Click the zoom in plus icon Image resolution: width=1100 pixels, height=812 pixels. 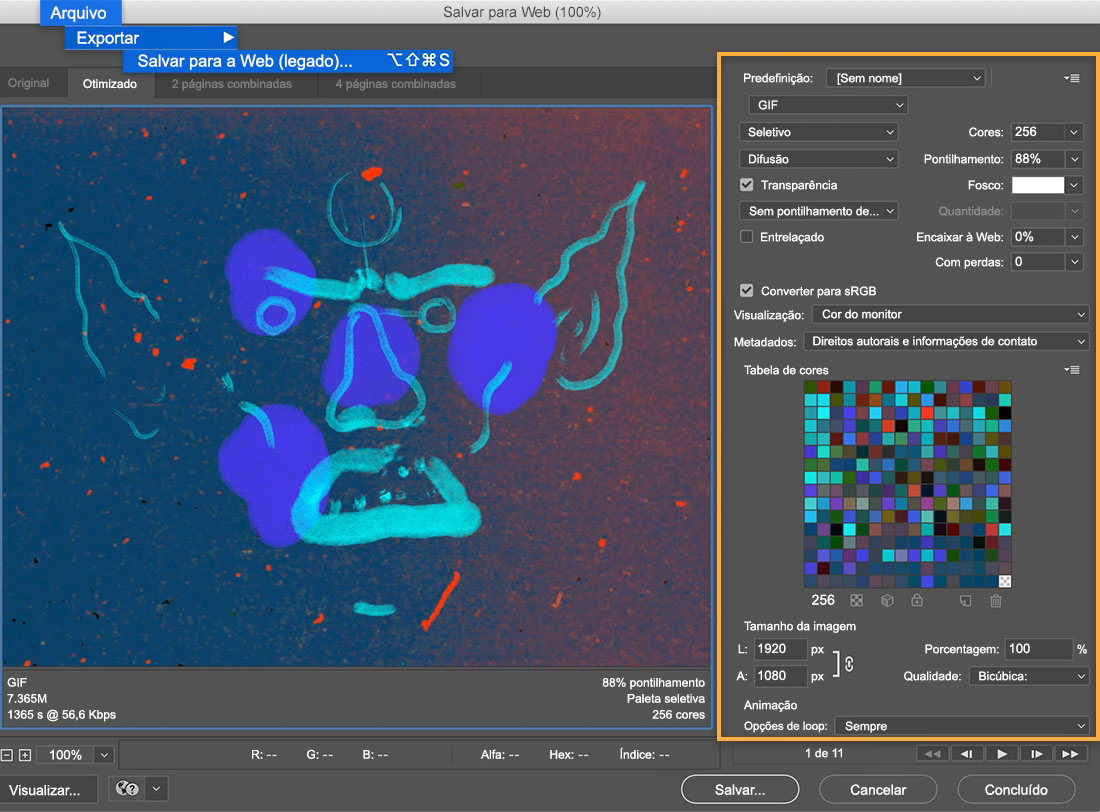tap(25, 755)
